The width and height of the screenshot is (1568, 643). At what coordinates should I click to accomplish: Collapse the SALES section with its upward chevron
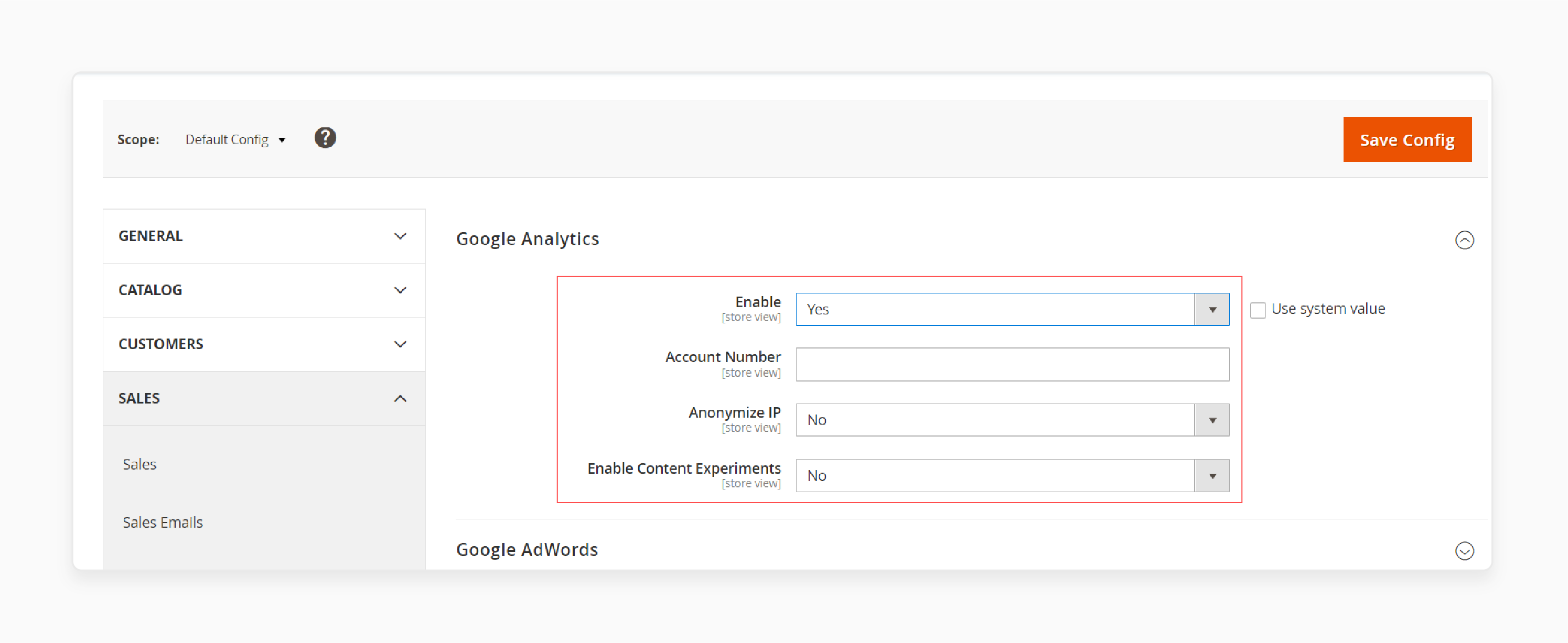point(400,398)
